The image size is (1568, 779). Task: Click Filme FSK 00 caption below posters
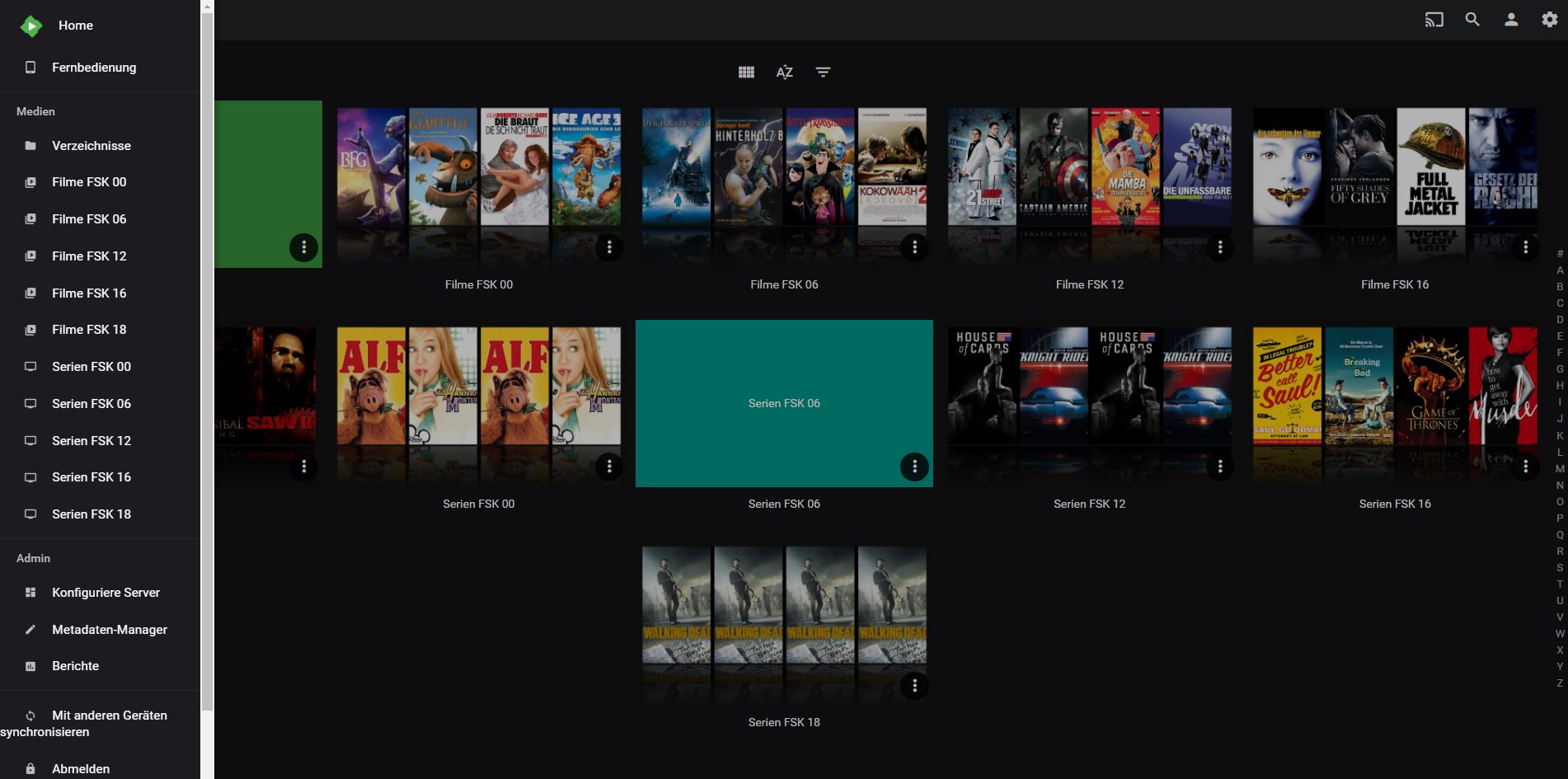click(479, 284)
